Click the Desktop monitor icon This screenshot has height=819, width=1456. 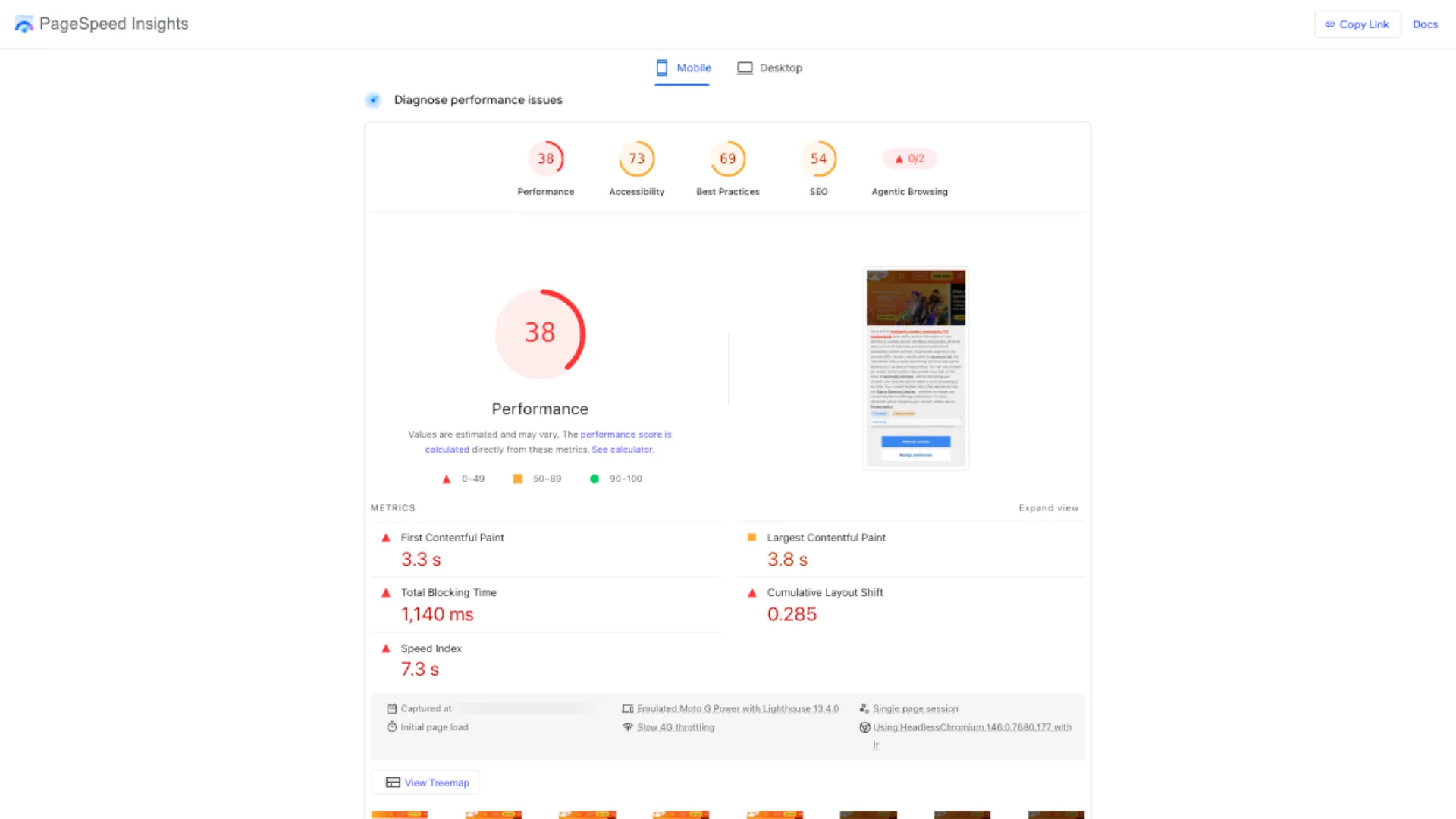coord(745,67)
